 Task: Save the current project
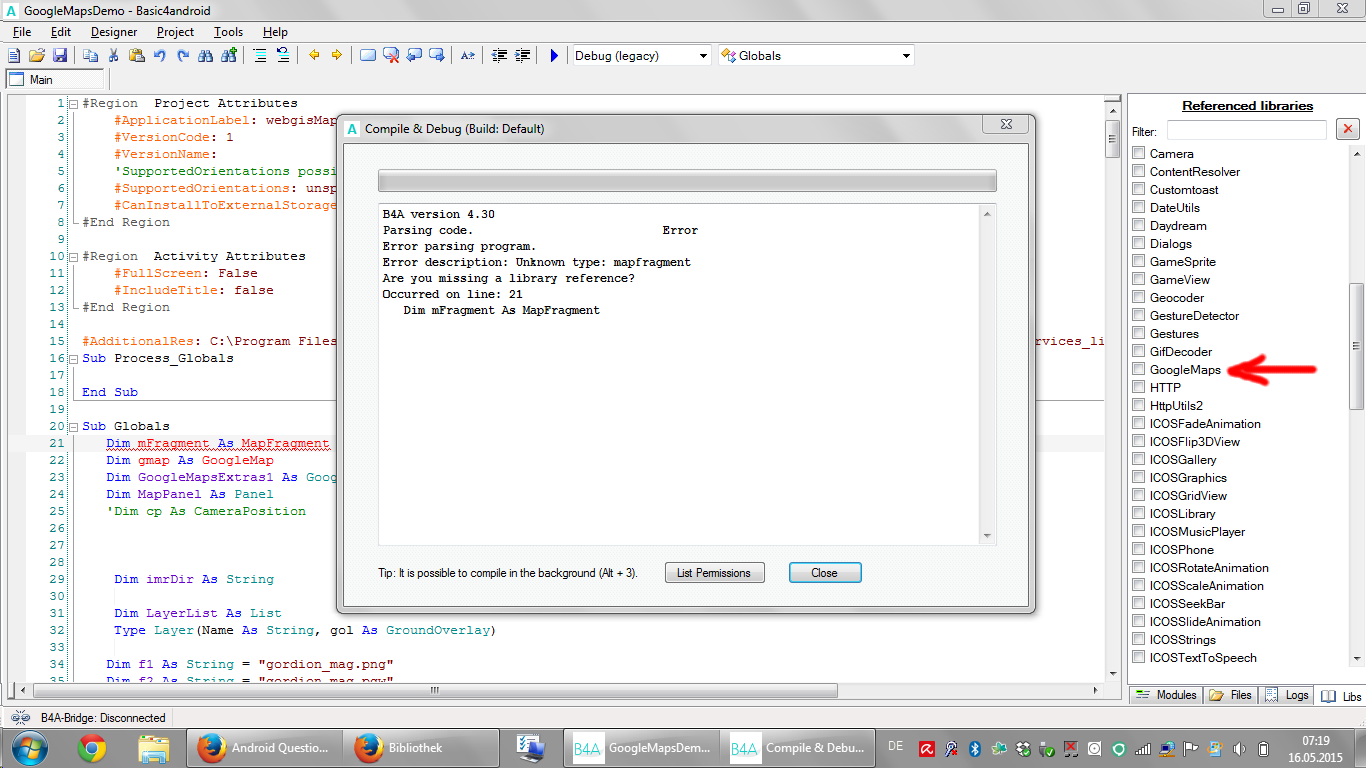(x=58, y=56)
